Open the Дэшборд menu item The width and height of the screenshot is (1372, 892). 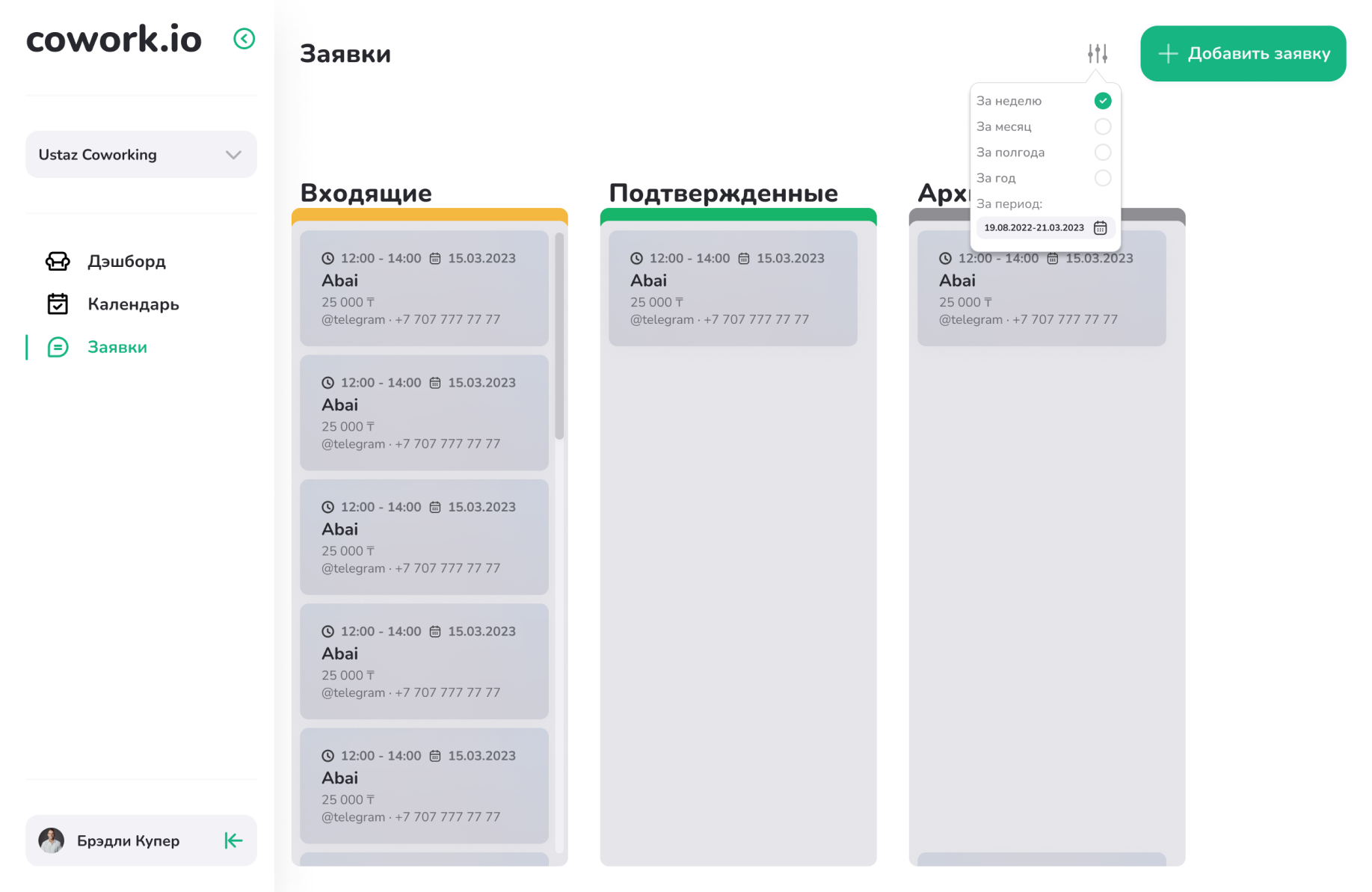pos(126,262)
